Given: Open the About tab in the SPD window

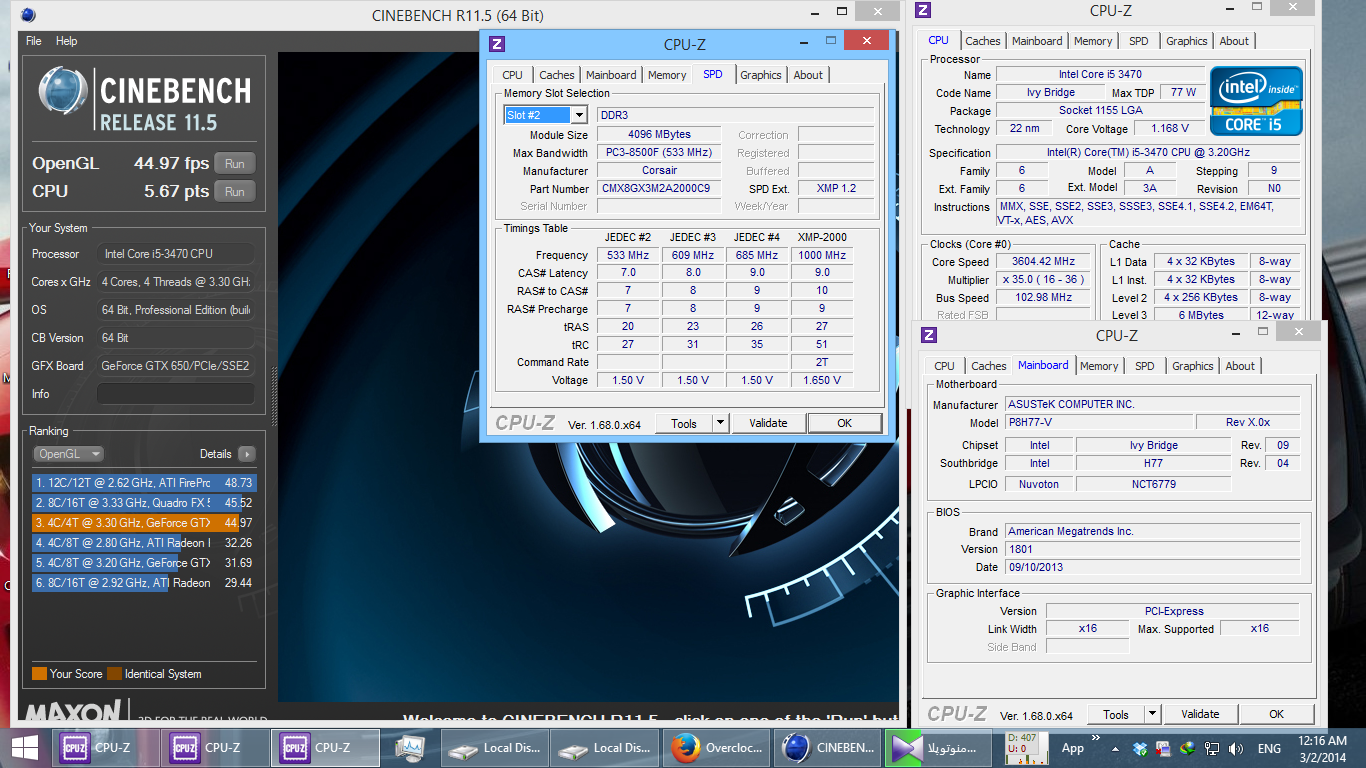Looking at the screenshot, I should pyautogui.click(x=808, y=75).
